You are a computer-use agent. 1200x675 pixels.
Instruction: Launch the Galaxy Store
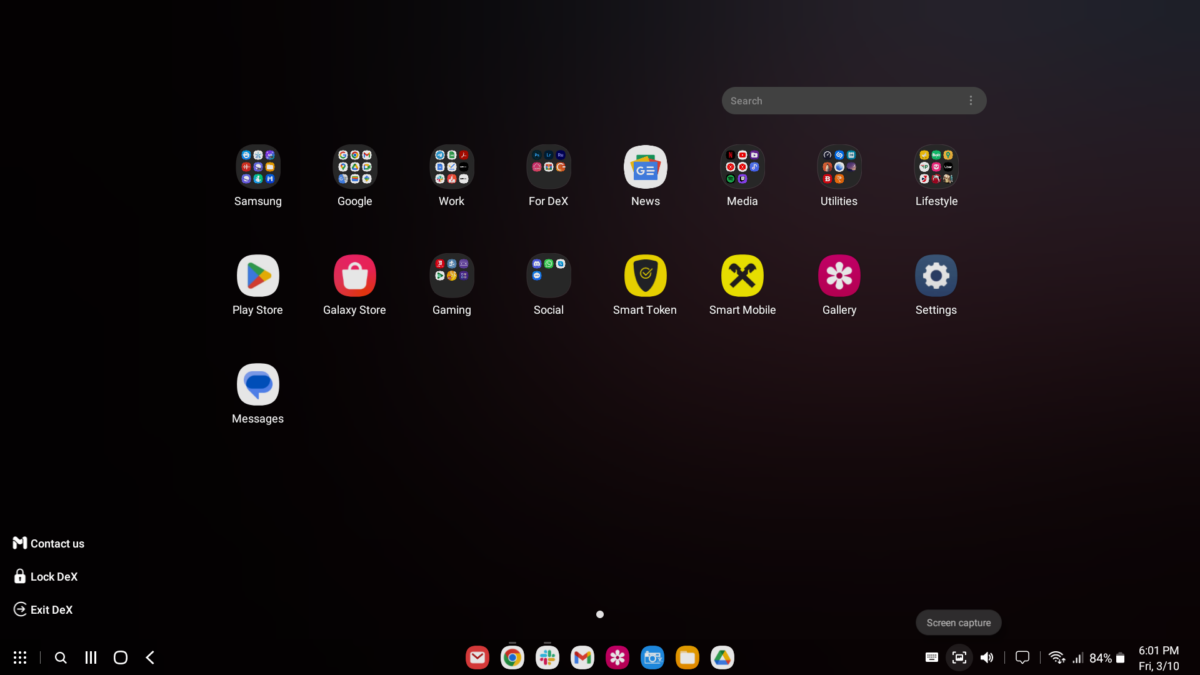pos(354,276)
